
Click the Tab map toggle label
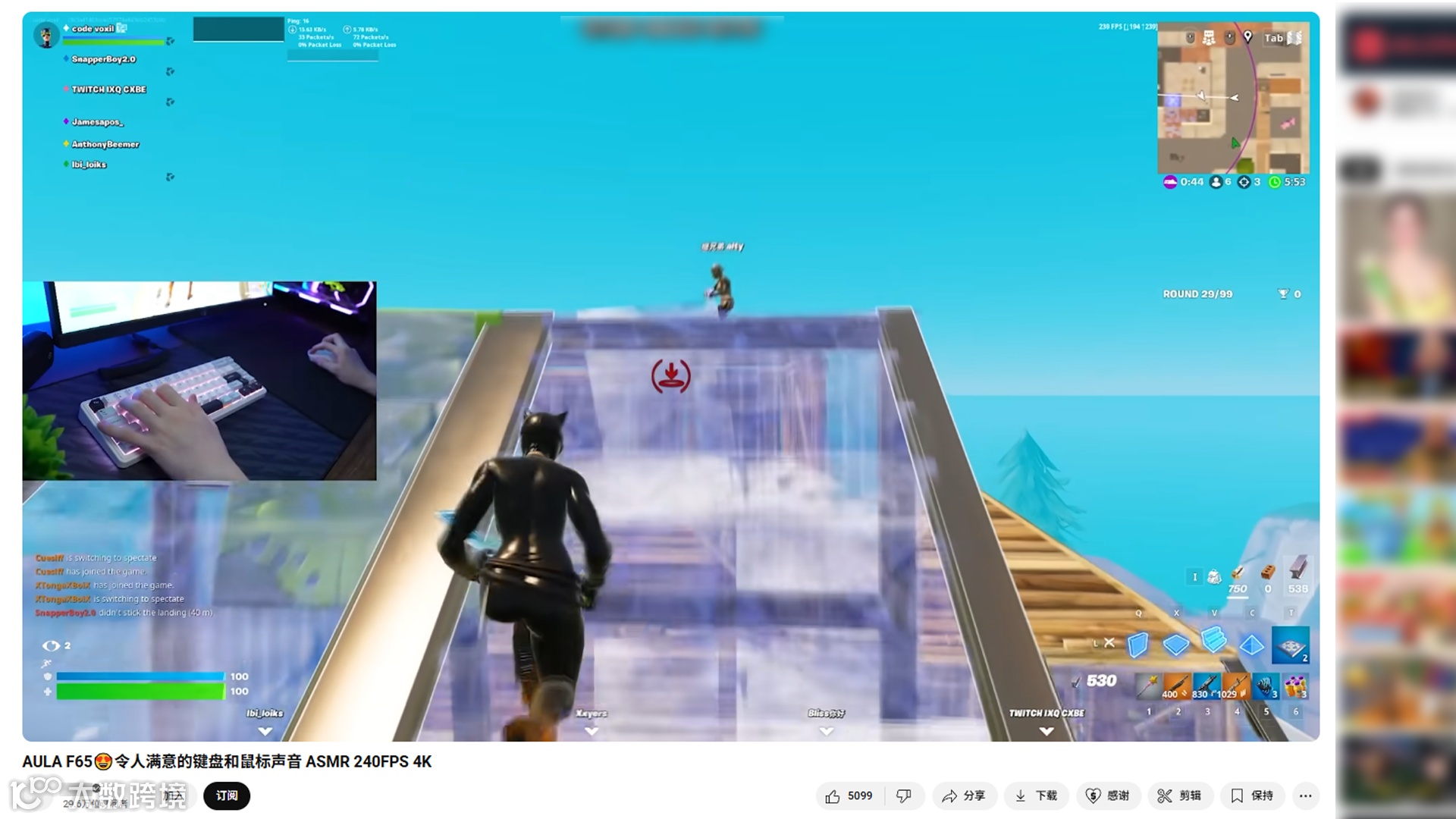coord(1273,38)
